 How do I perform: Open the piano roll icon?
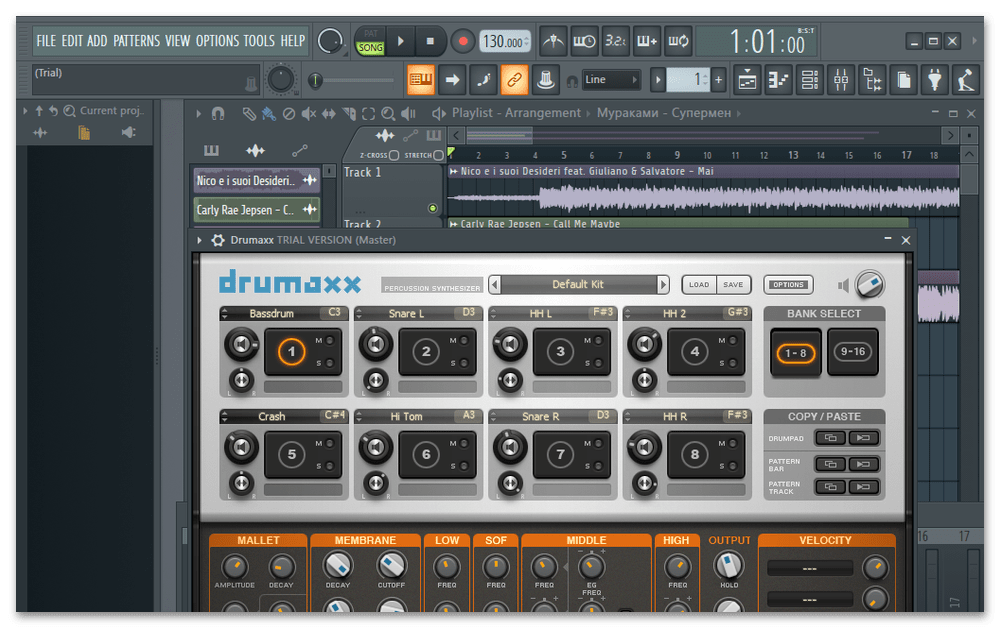point(778,79)
